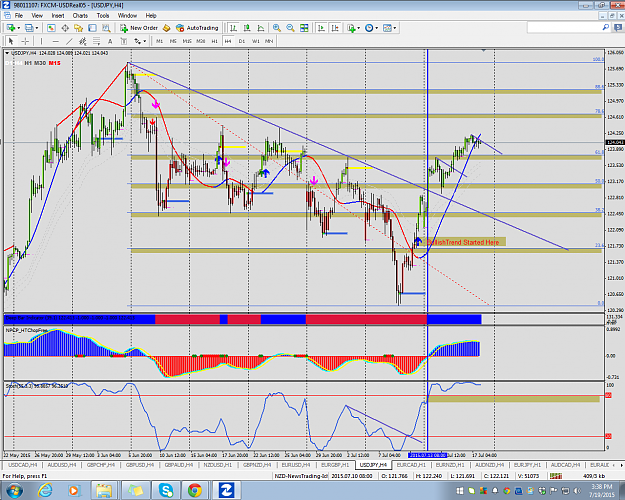Expand the Indicators dropdown arrow
This screenshot has width=625, height=500.
[x=359, y=28]
